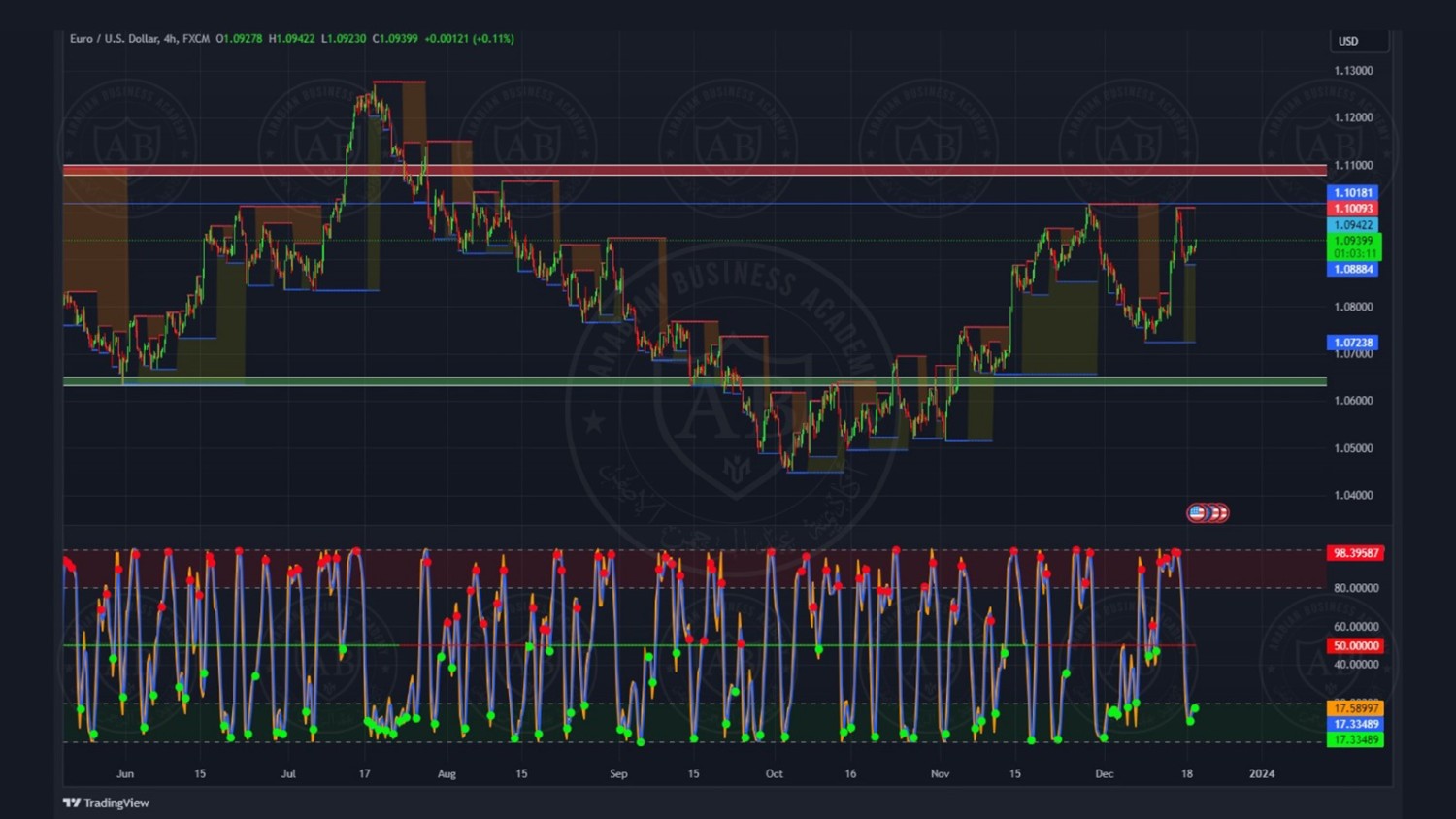Click the green support zone band

point(679,381)
